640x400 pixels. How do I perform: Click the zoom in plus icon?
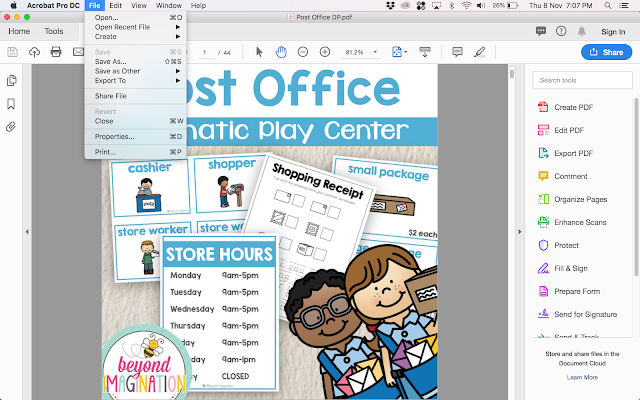click(x=325, y=52)
